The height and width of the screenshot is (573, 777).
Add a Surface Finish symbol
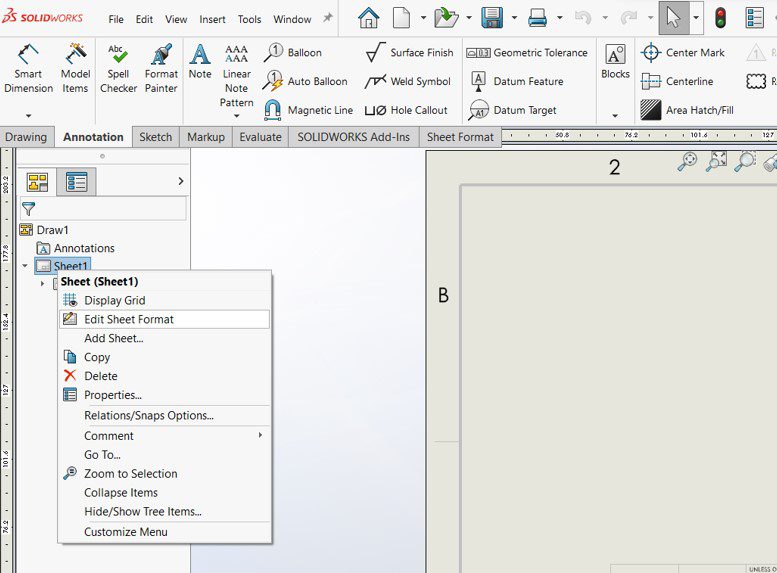point(409,53)
